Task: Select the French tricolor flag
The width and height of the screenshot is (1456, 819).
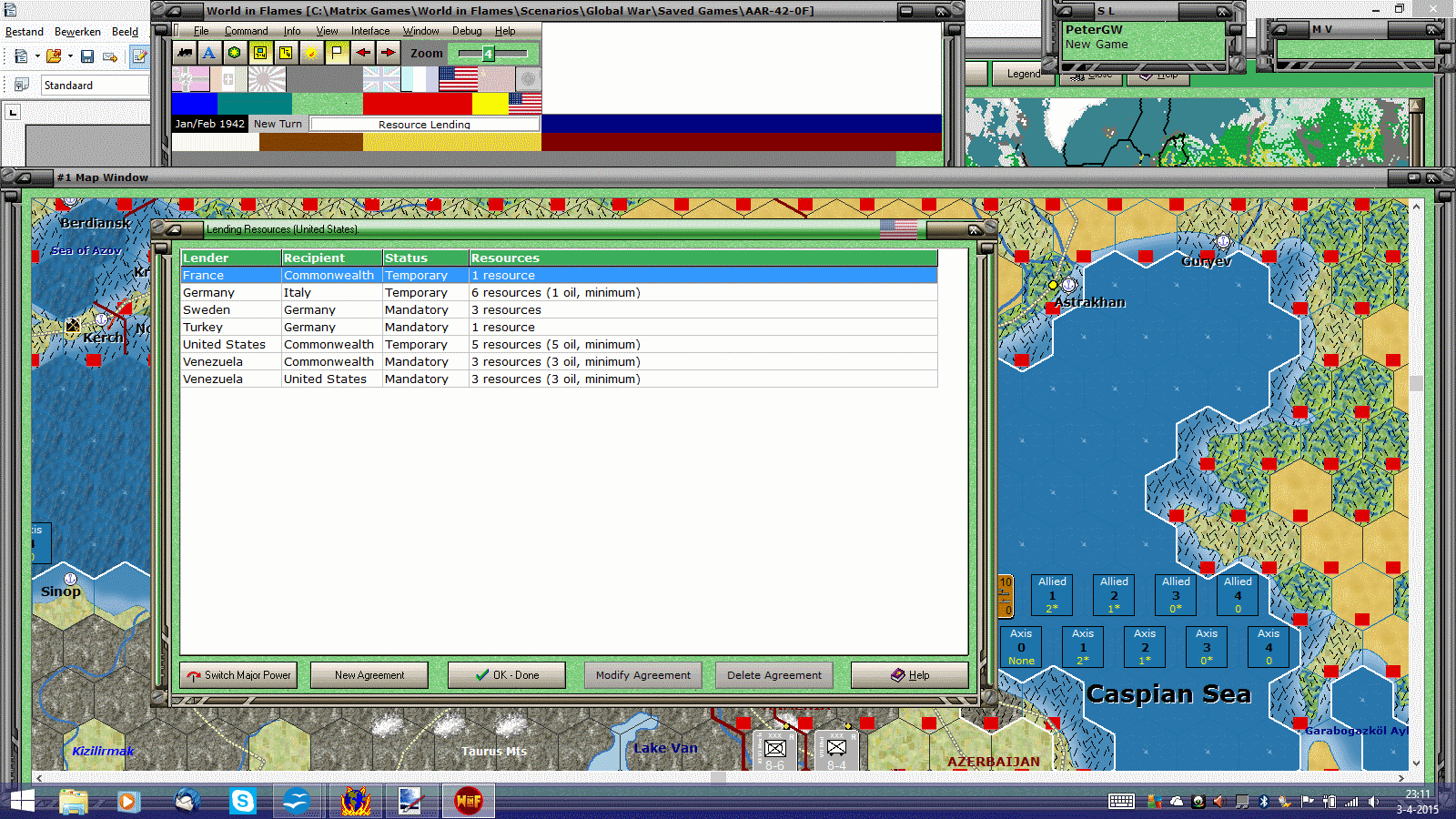Action: [x=420, y=79]
